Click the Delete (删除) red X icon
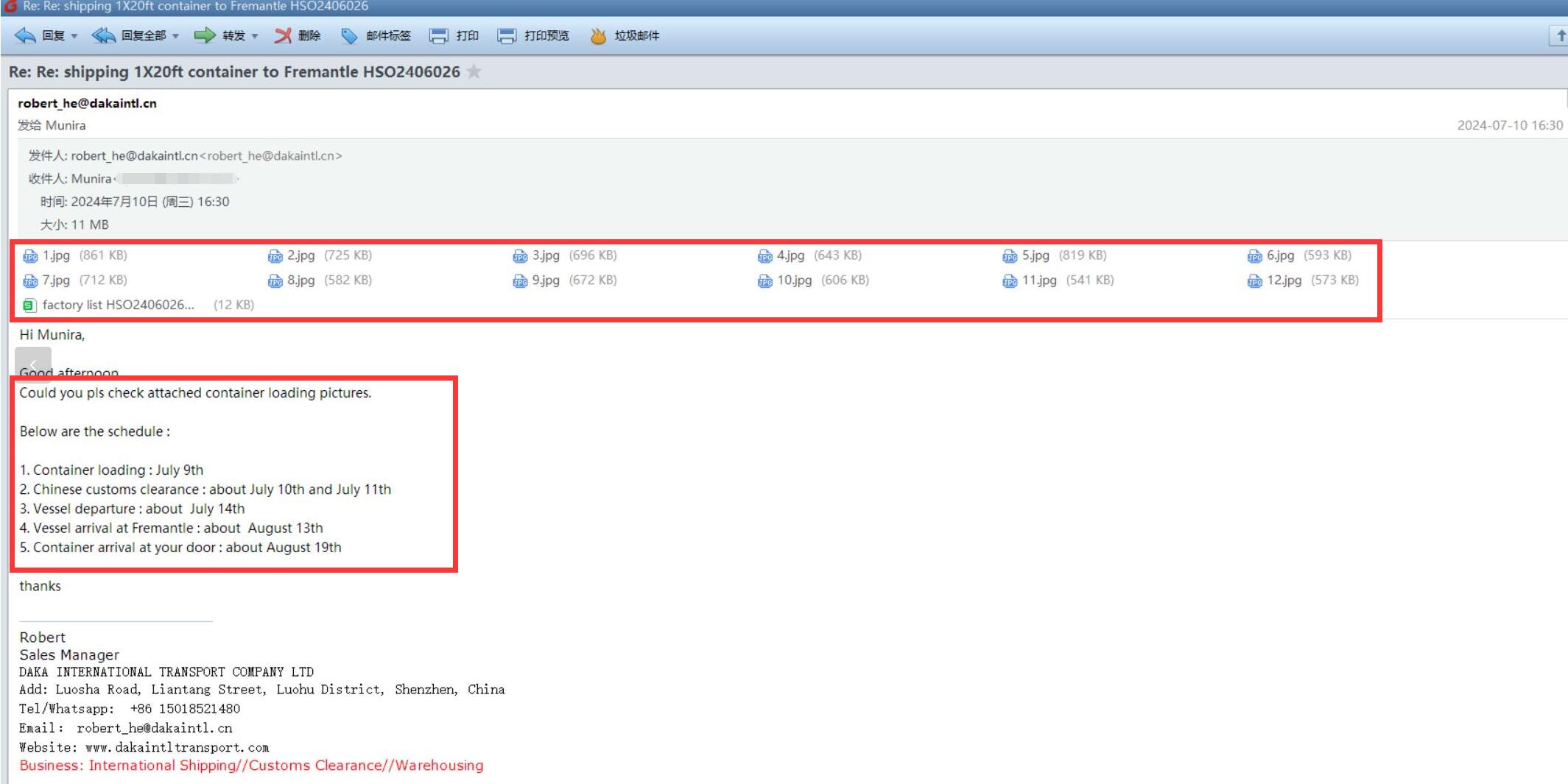 point(283,35)
